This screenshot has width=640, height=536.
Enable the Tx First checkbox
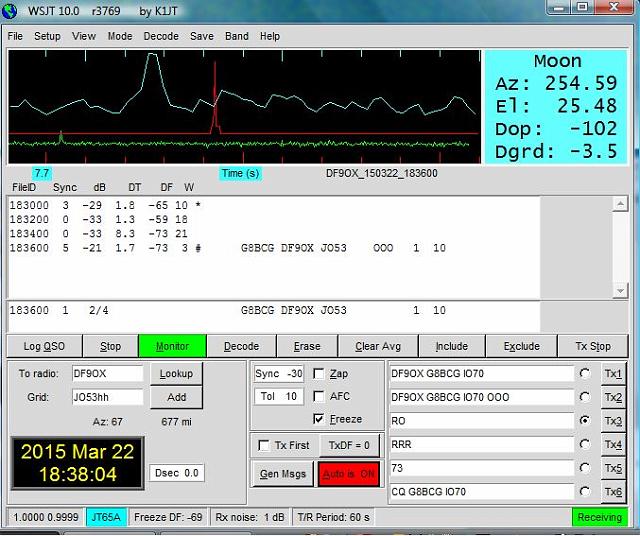(x=264, y=445)
